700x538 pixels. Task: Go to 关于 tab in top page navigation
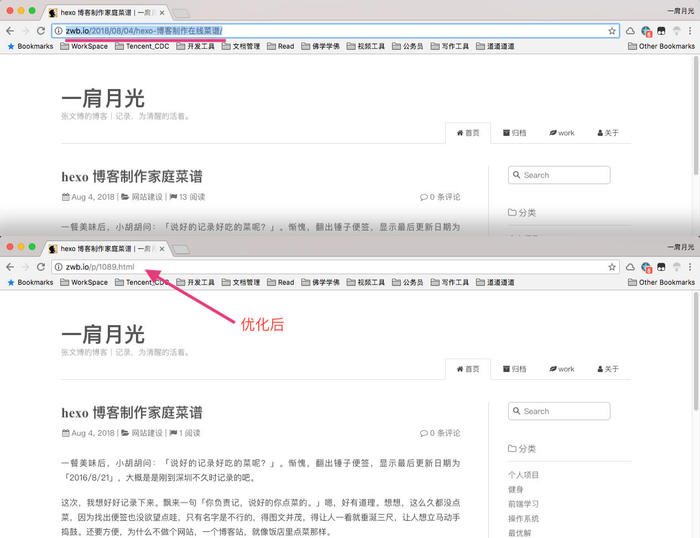(608, 133)
